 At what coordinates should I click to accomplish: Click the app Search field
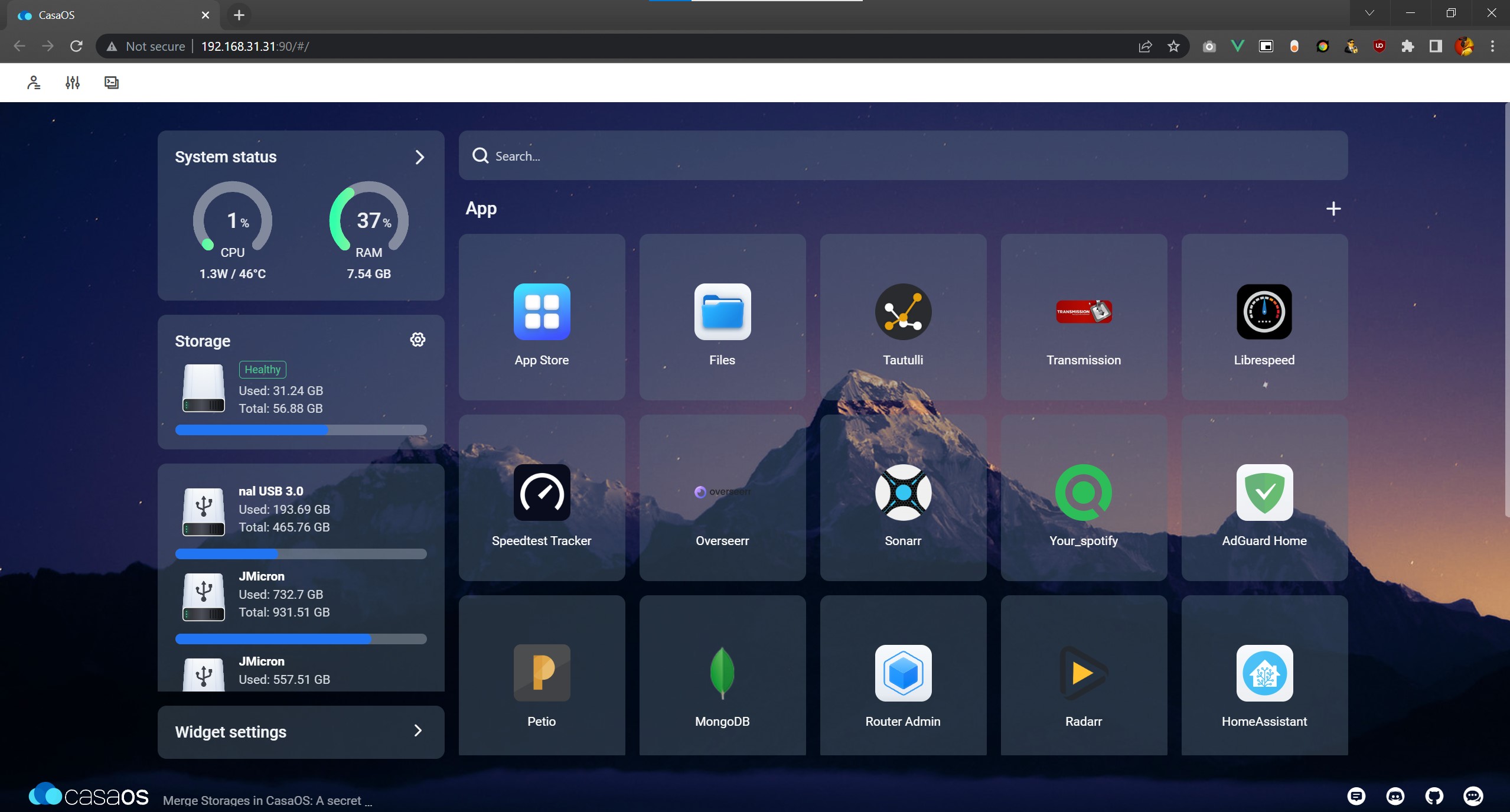click(902, 156)
